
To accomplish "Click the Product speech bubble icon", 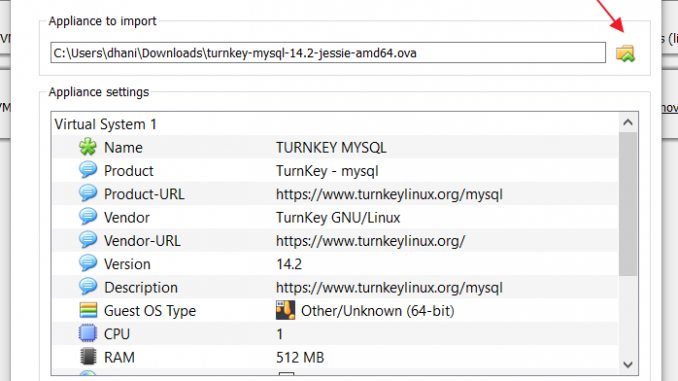I will (x=88, y=170).
